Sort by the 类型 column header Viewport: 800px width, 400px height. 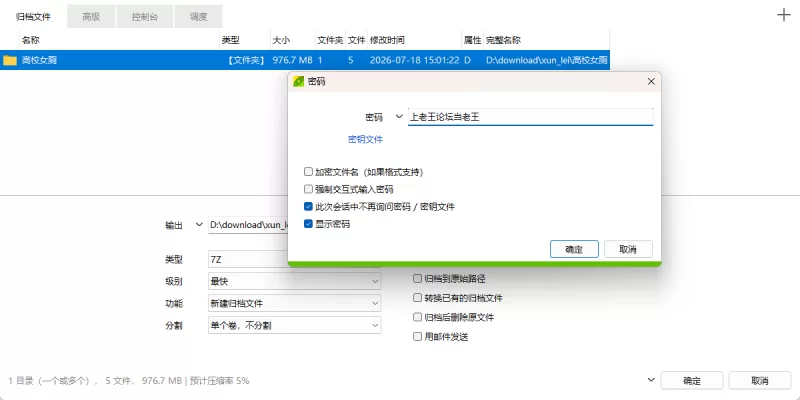point(245,40)
